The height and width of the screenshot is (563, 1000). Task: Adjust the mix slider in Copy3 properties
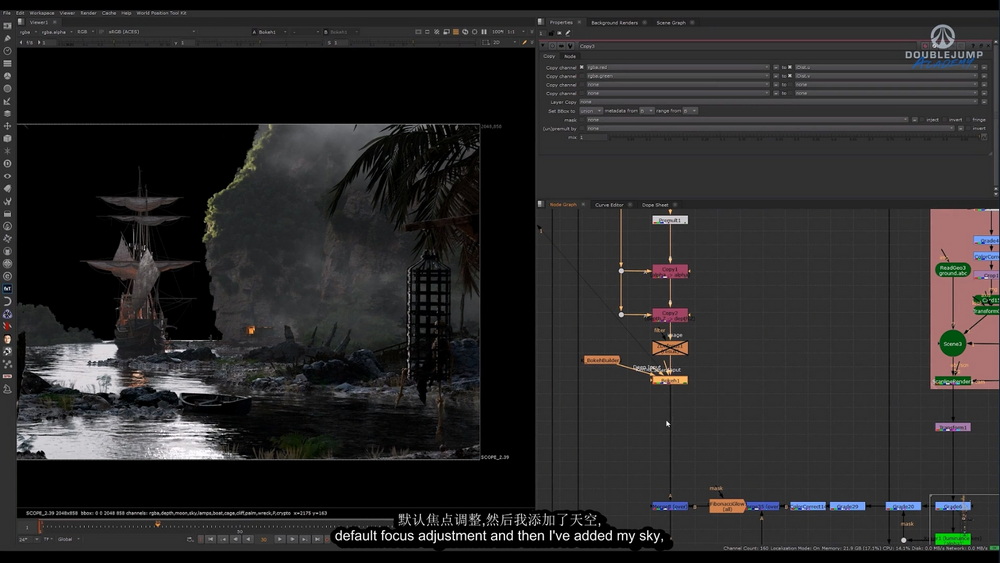[x=794, y=138]
